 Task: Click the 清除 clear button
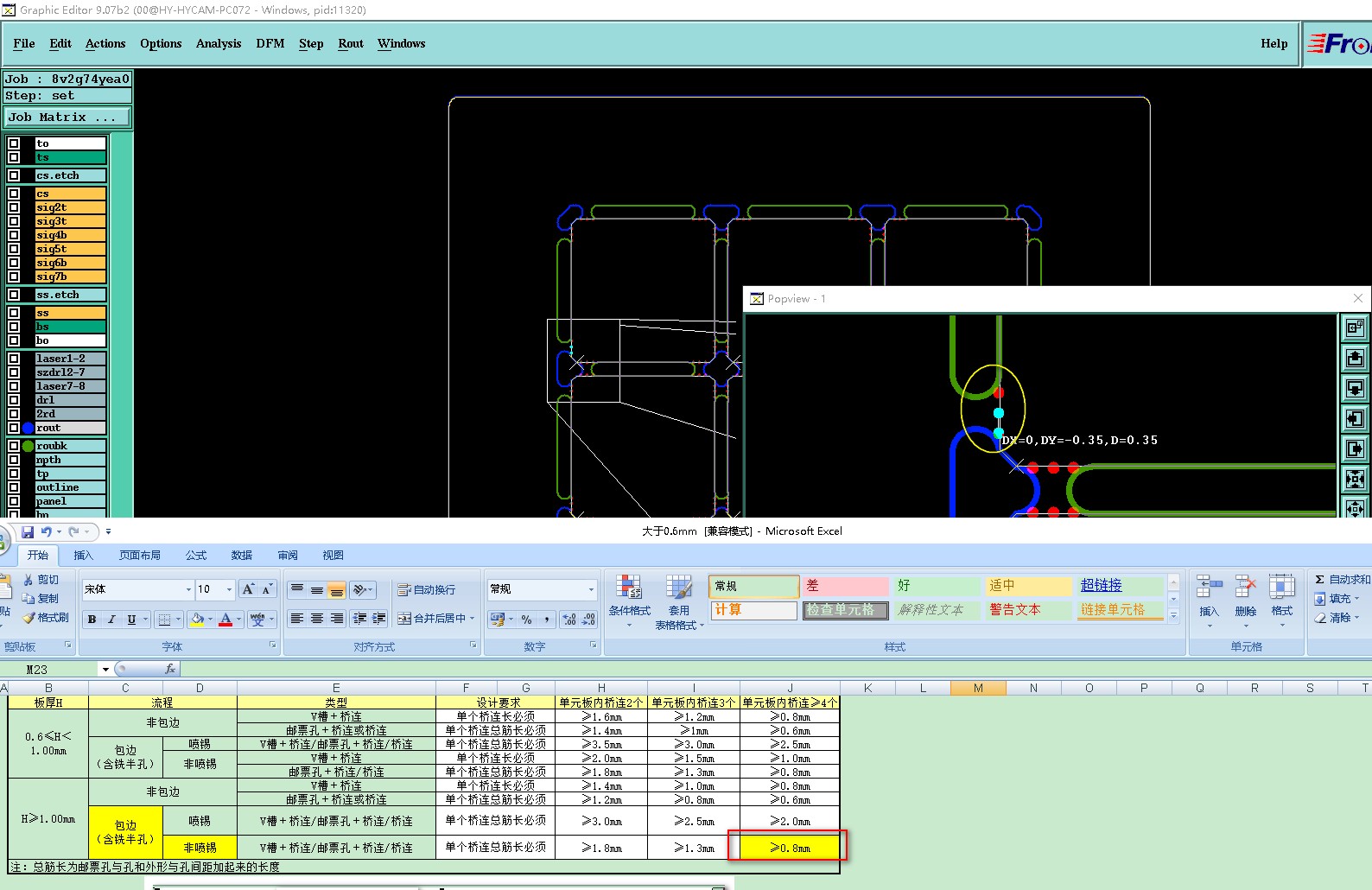click(1337, 617)
